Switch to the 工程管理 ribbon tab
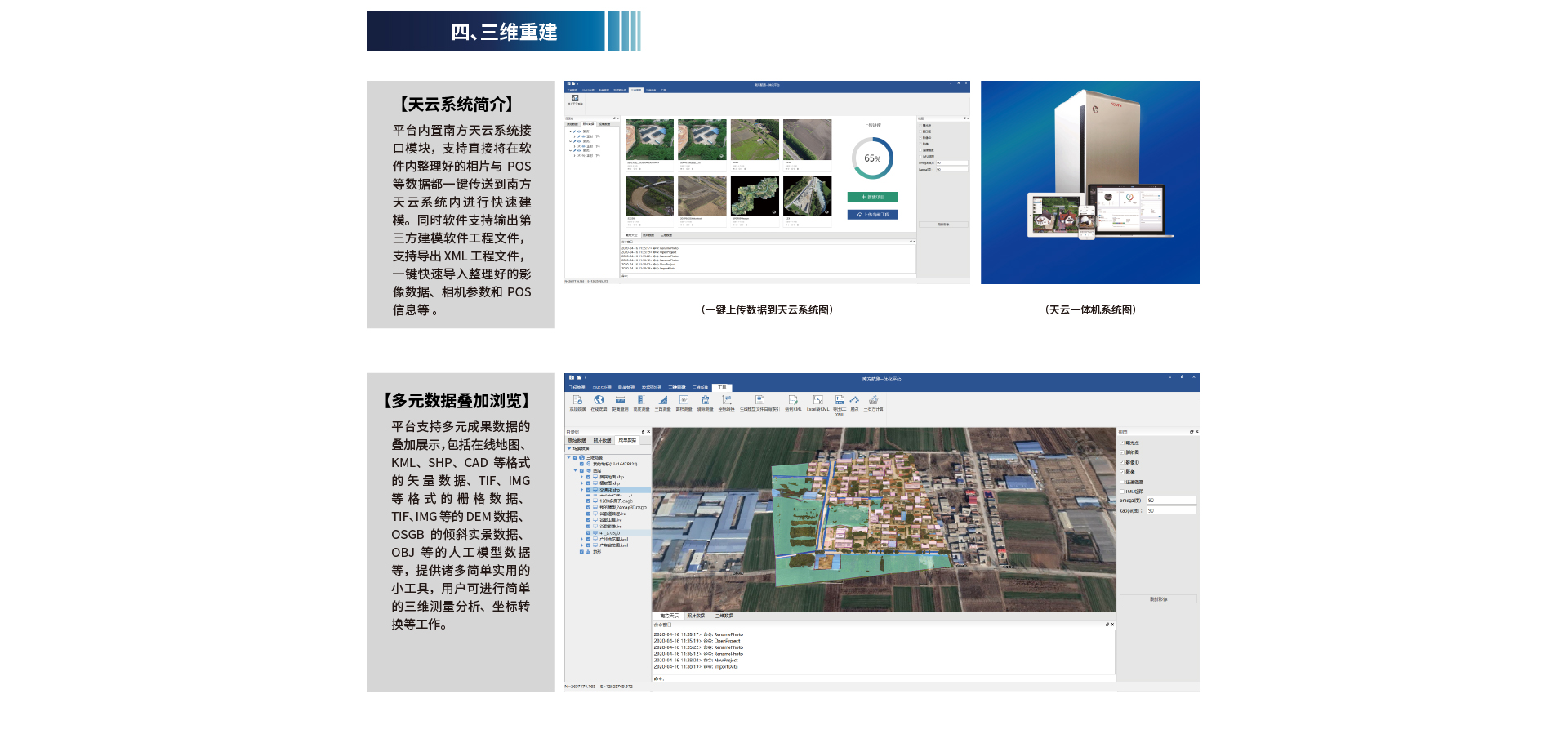This screenshot has width=1568, height=743. (x=577, y=388)
